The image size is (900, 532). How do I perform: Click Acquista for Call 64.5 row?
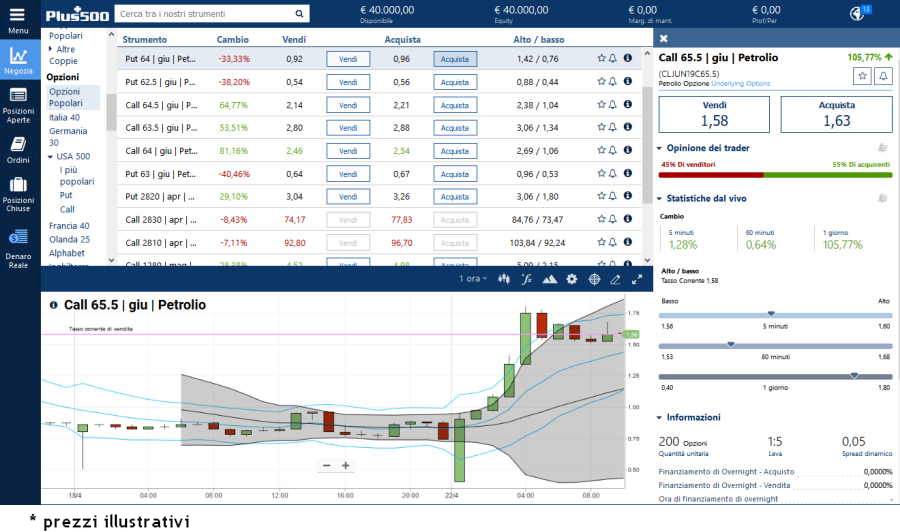[455, 104]
